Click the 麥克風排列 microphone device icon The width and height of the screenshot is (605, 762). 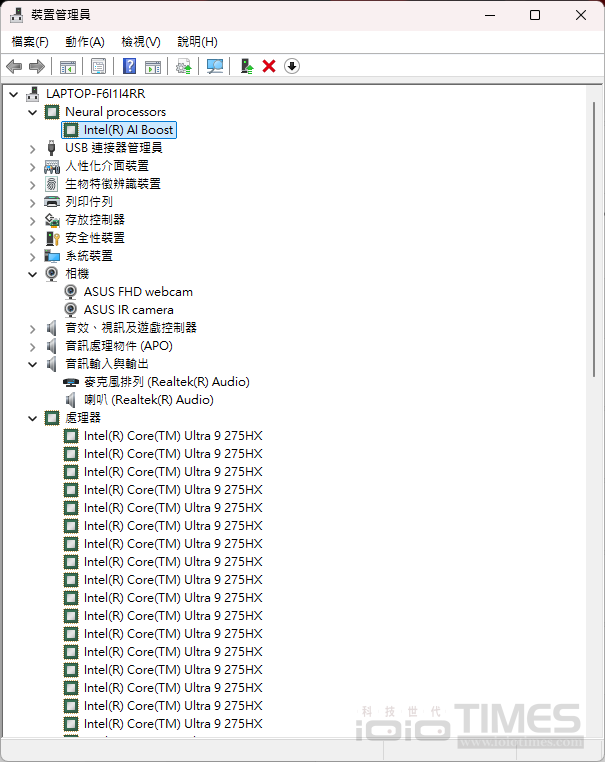pyautogui.click(x=71, y=382)
